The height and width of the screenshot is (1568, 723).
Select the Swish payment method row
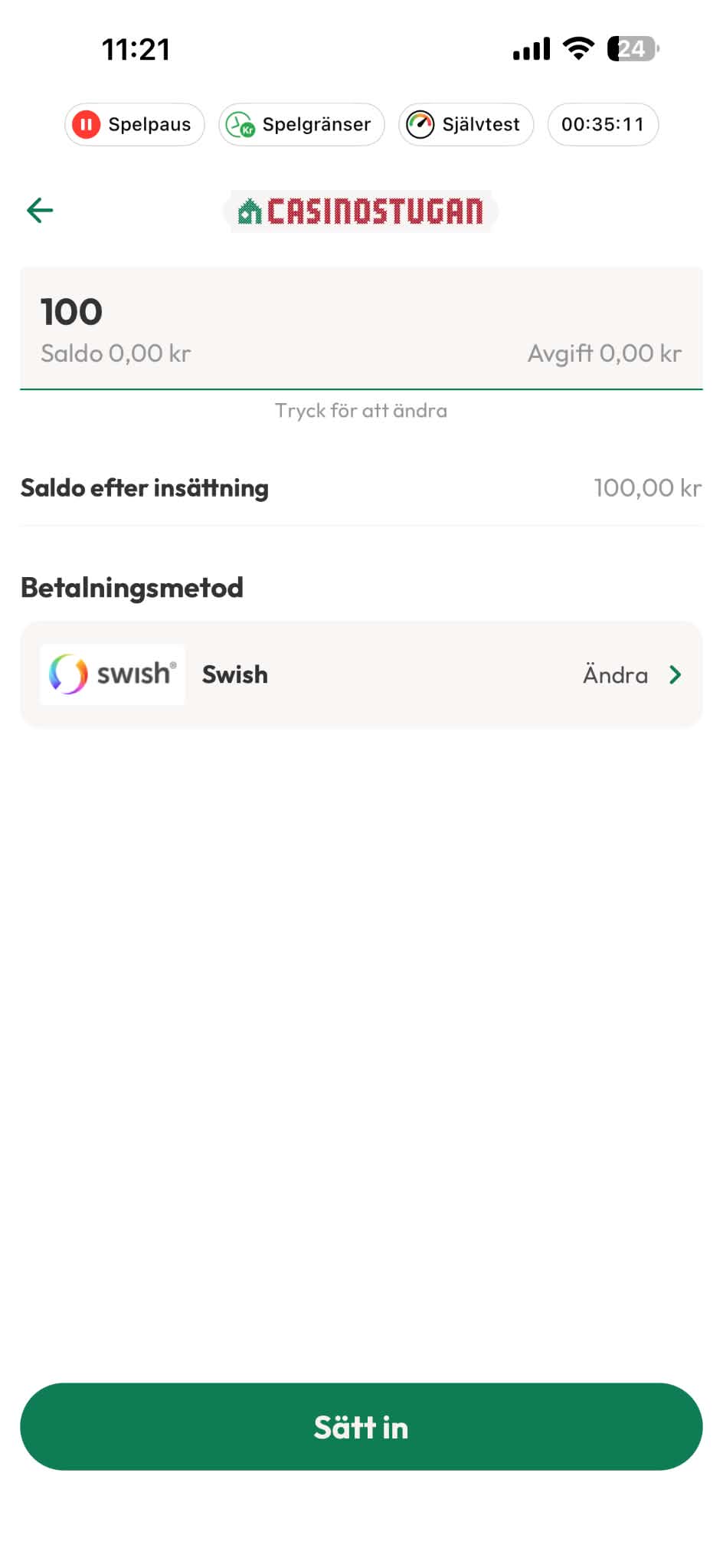point(361,674)
